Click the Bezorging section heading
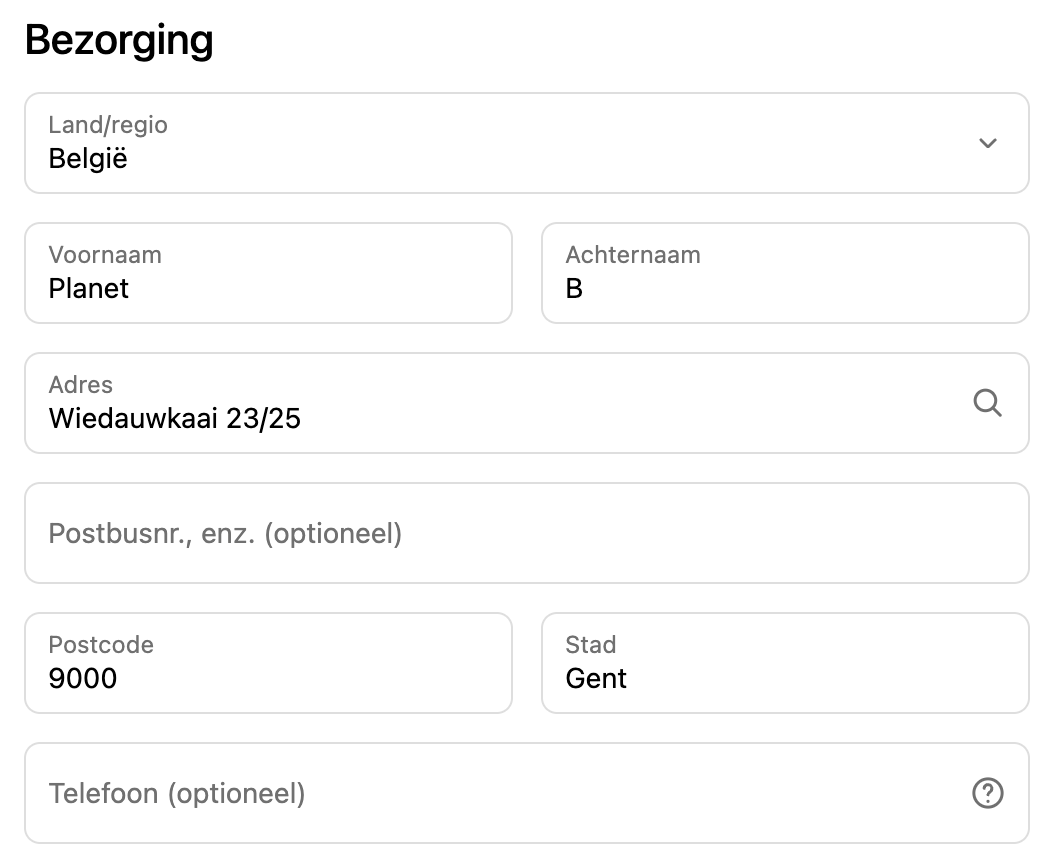The height and width of the screenshot is (862, 1062). coord(119,40)
